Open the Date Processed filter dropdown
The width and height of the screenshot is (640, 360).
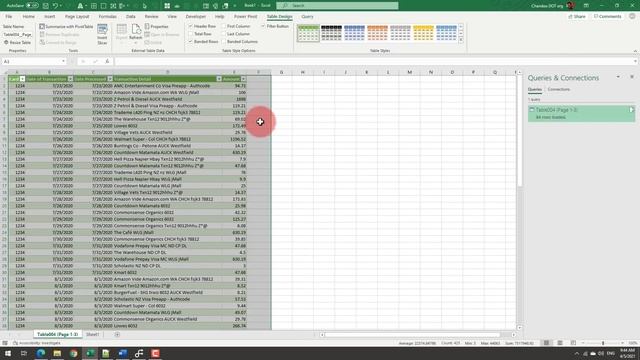pyautogui.click(x=110, y=79)
